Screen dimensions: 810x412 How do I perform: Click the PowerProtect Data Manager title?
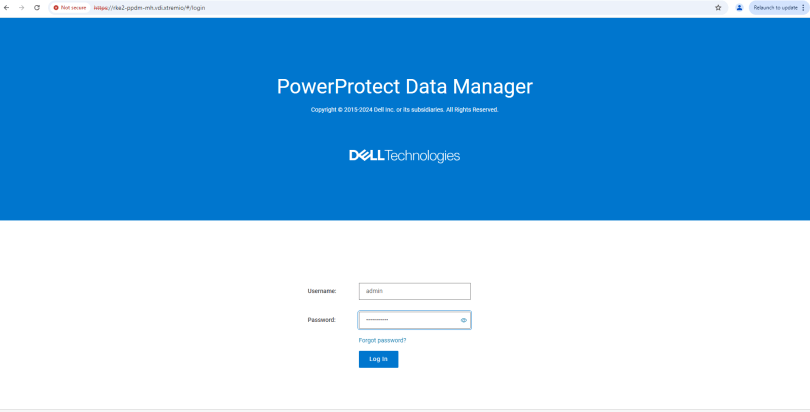pyautogui.click(x=404, y=86)
